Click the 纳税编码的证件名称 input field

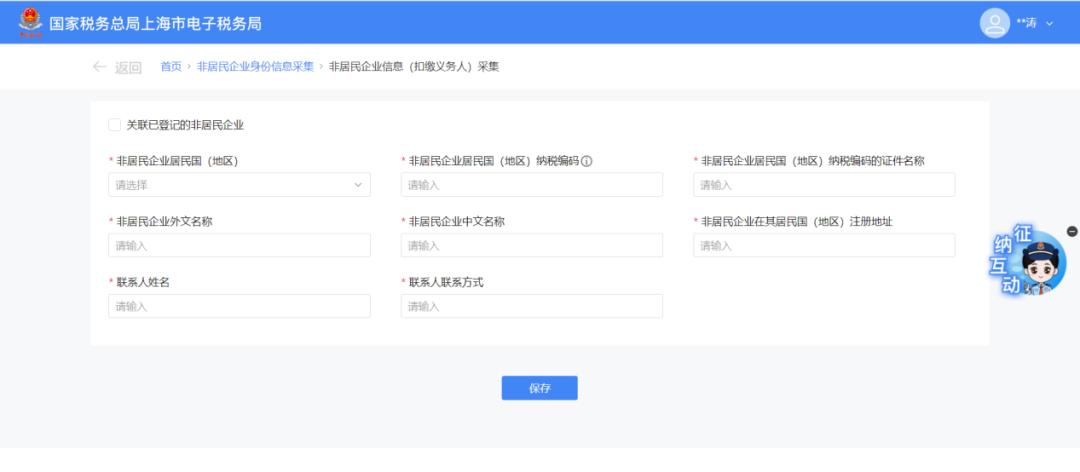[823, 185]
